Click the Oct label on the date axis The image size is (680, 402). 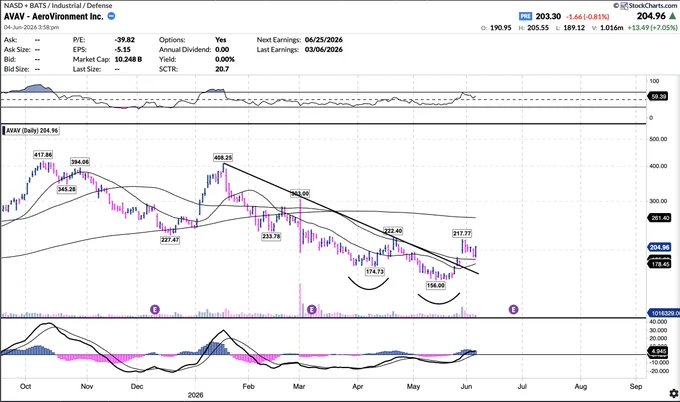26,386
